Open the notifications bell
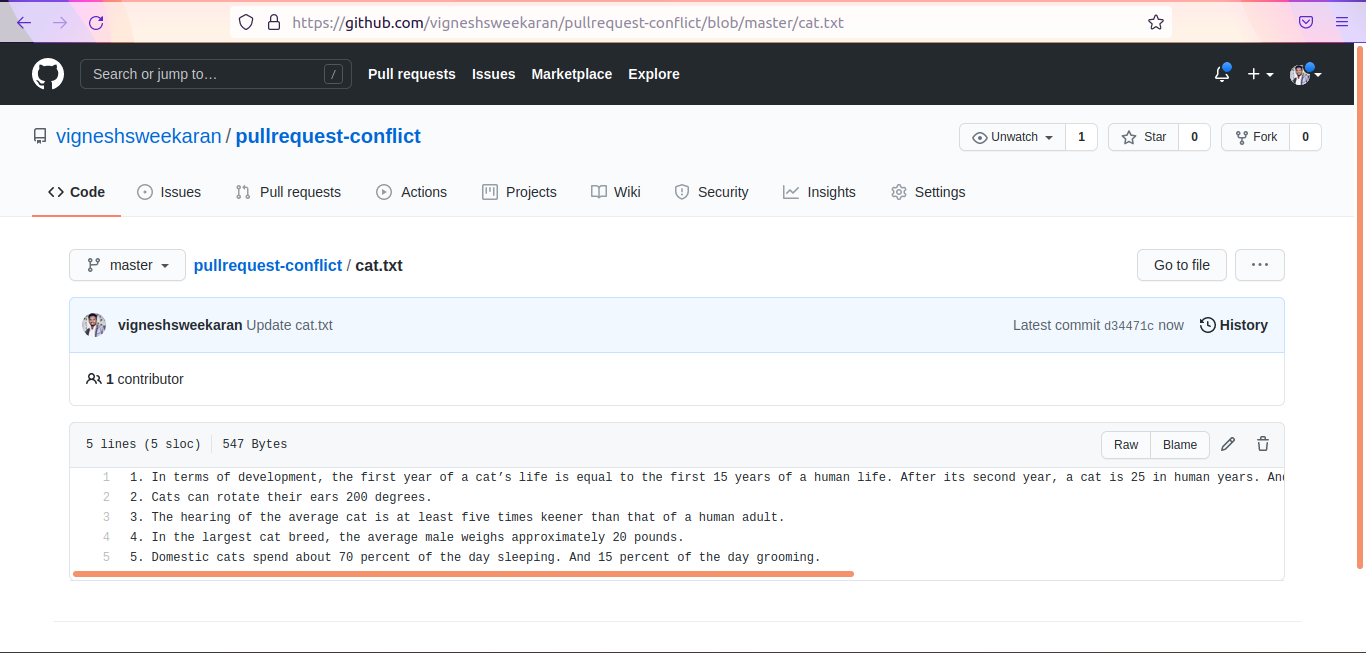The image size is (1366, 653). (1221, 73)
